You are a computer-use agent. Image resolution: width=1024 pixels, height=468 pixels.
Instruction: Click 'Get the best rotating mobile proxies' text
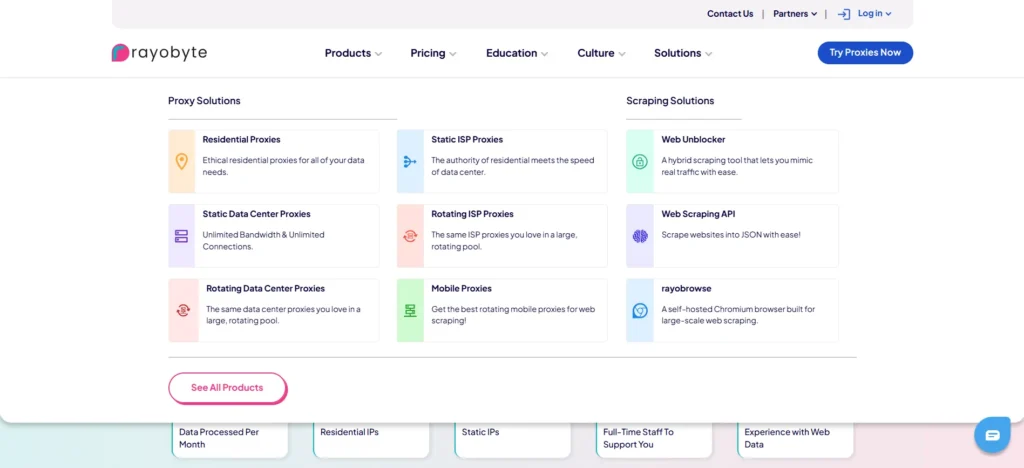tap(513, 315)
